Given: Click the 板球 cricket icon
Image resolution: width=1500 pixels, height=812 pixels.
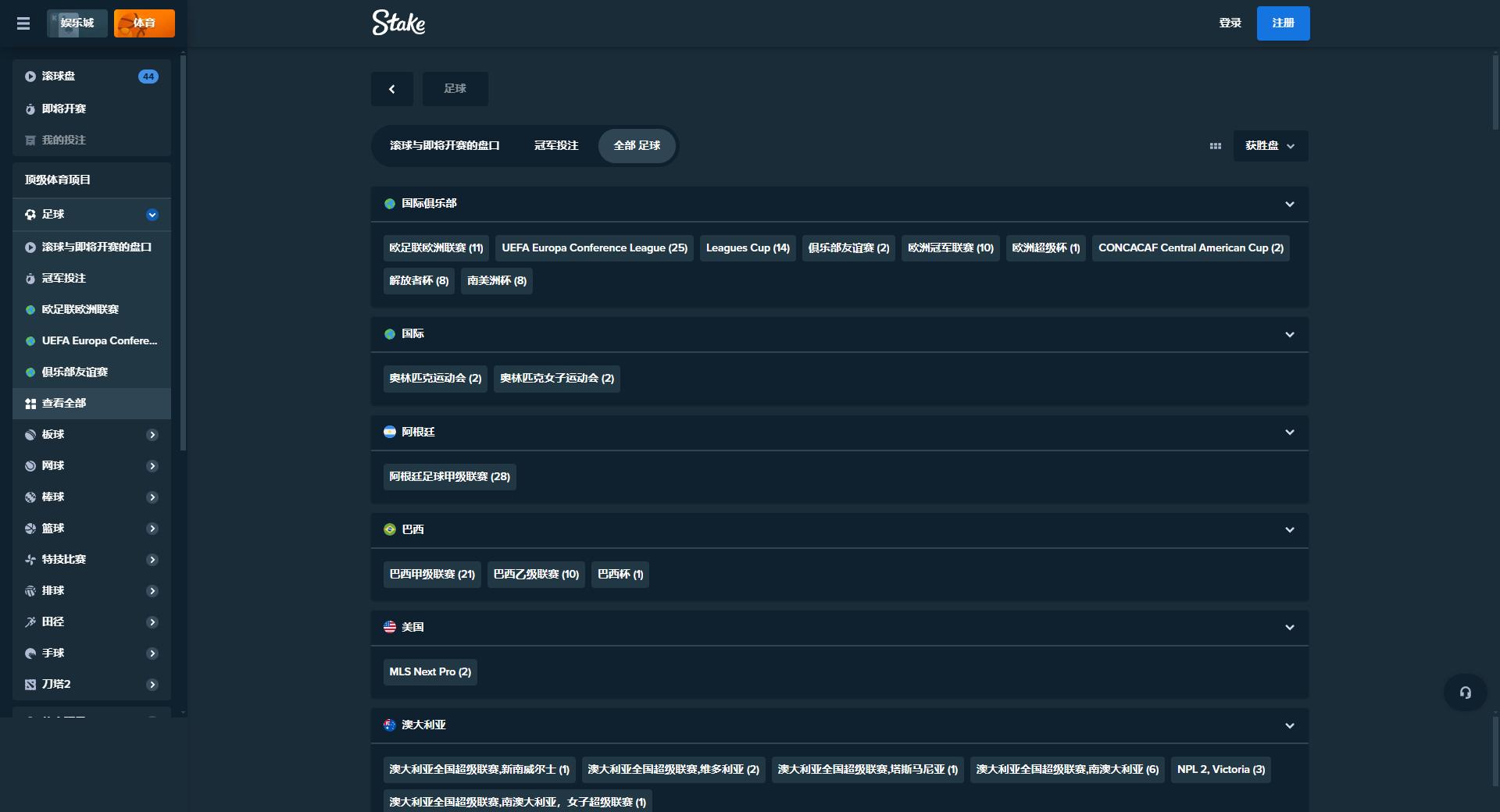Looking at the screenshot, I should point(30,435).
